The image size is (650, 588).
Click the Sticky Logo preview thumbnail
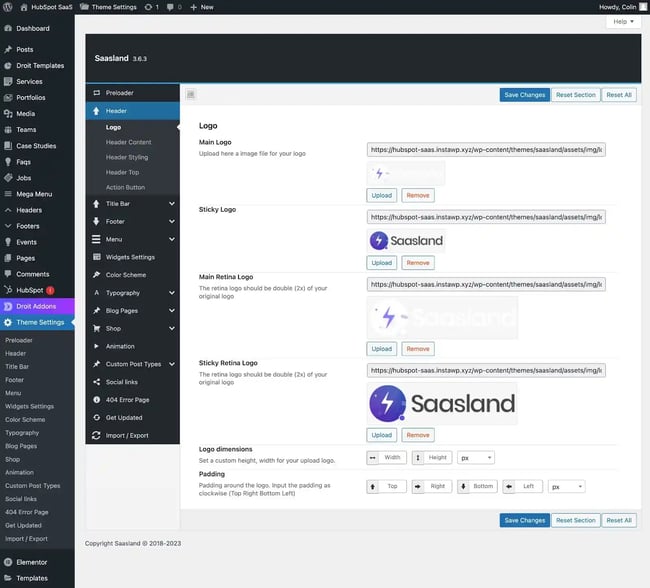(x=406, y=241)
